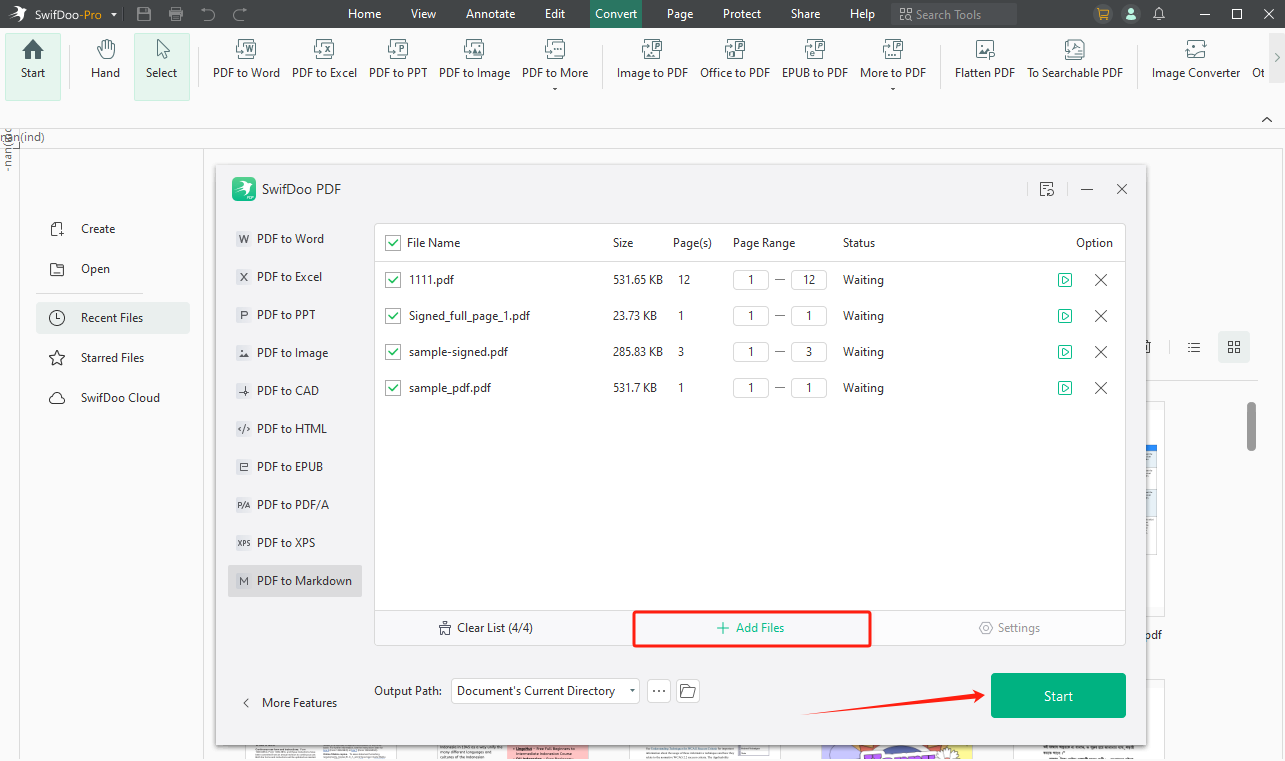The image size is (1285, 761).
Task: Select PDF to Markdown in sidebar
Action: coord(295,581)
